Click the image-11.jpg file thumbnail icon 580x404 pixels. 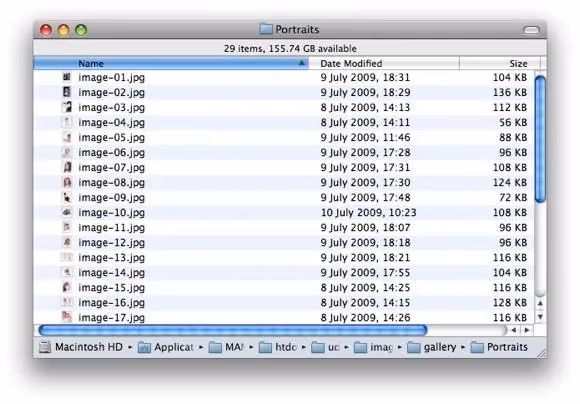pyautogui.click(x=67, y=227)
